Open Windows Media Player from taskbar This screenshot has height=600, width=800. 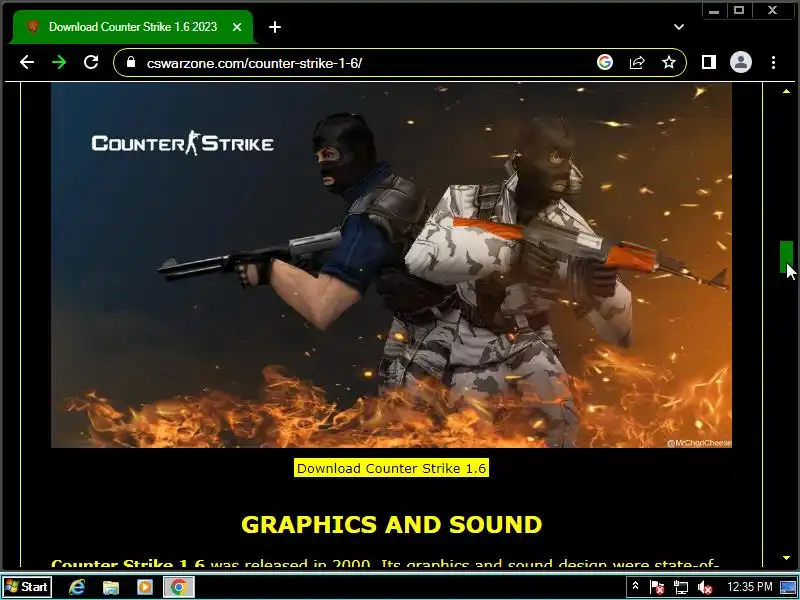pyautogui.click(x=145, y=587)
